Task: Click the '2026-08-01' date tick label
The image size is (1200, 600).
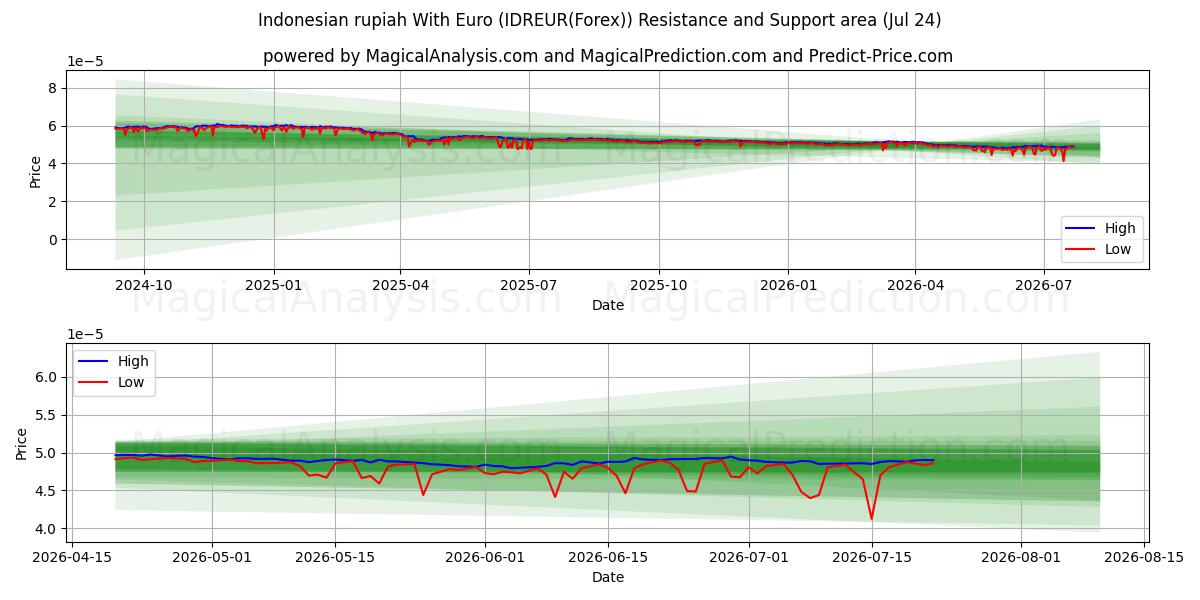Action: click(x=1021, y=558)
